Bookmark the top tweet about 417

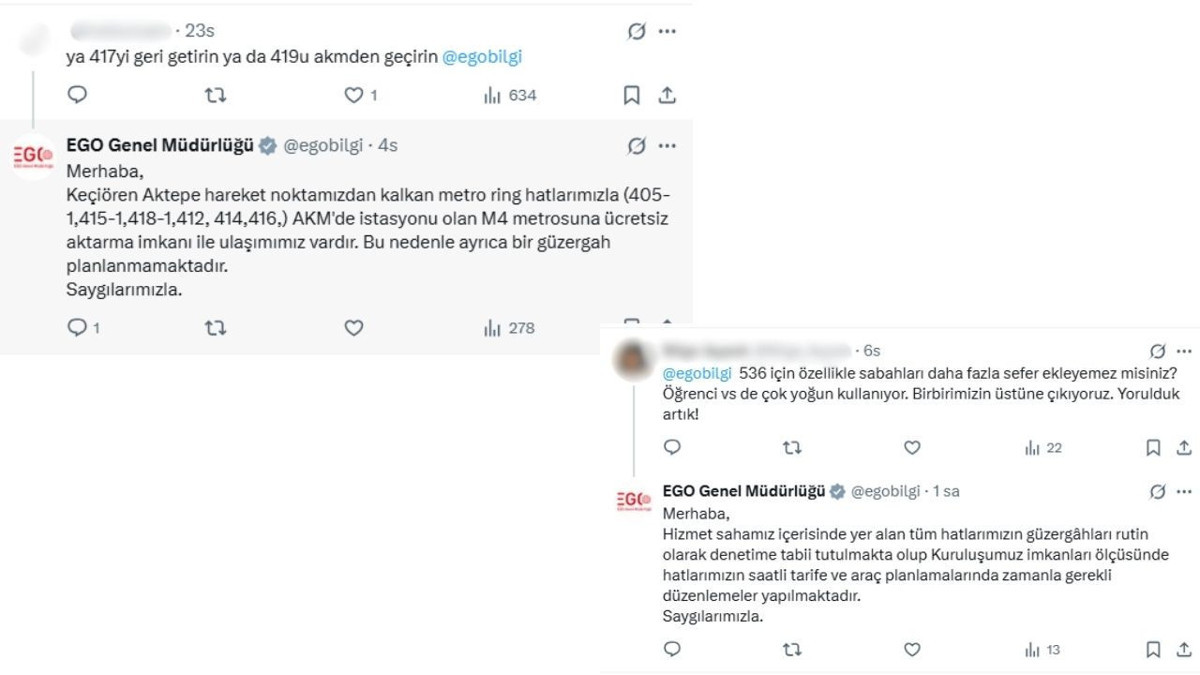[x=632, y=95]
